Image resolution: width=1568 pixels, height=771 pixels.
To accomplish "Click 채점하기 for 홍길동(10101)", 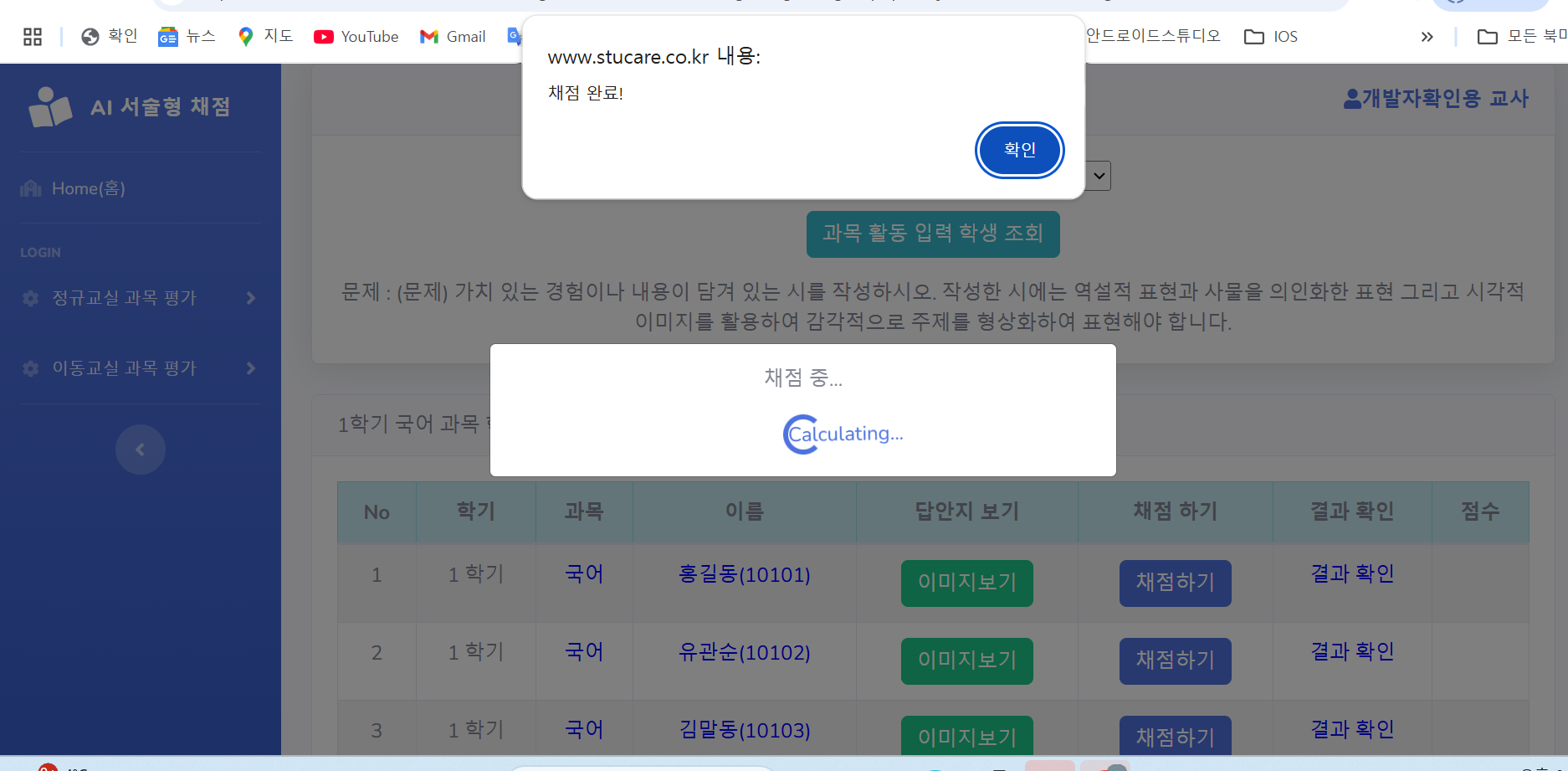I will (1176, 583).
